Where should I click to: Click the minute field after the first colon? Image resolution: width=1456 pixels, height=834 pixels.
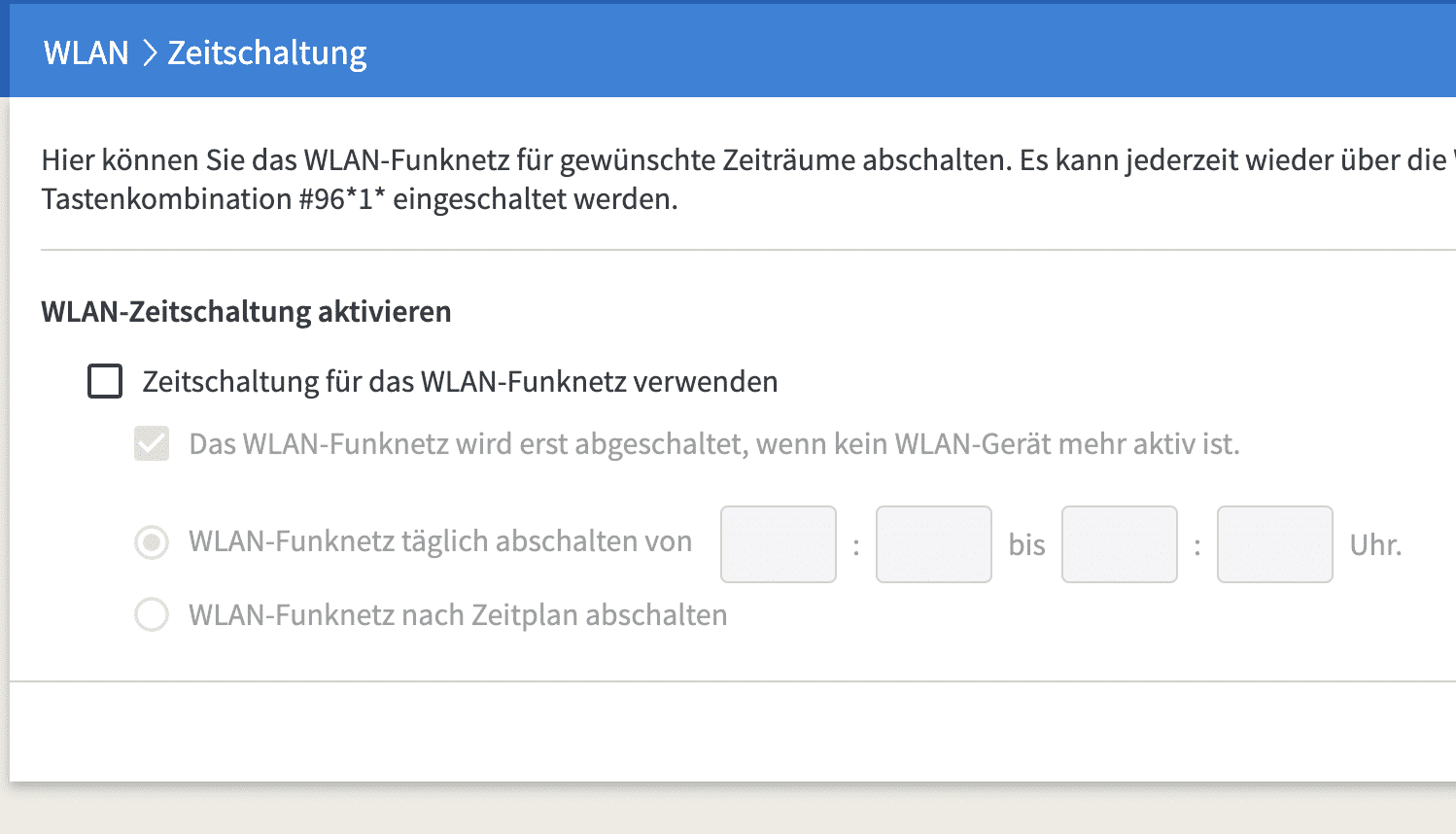(x=933, y=544)
